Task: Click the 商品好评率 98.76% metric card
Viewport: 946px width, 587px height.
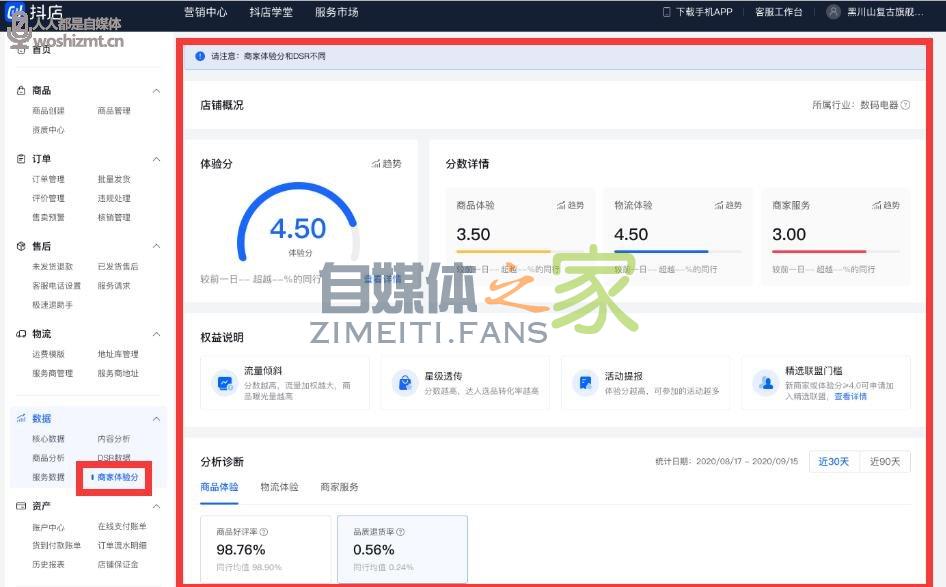Action: (x=265, y=549)
